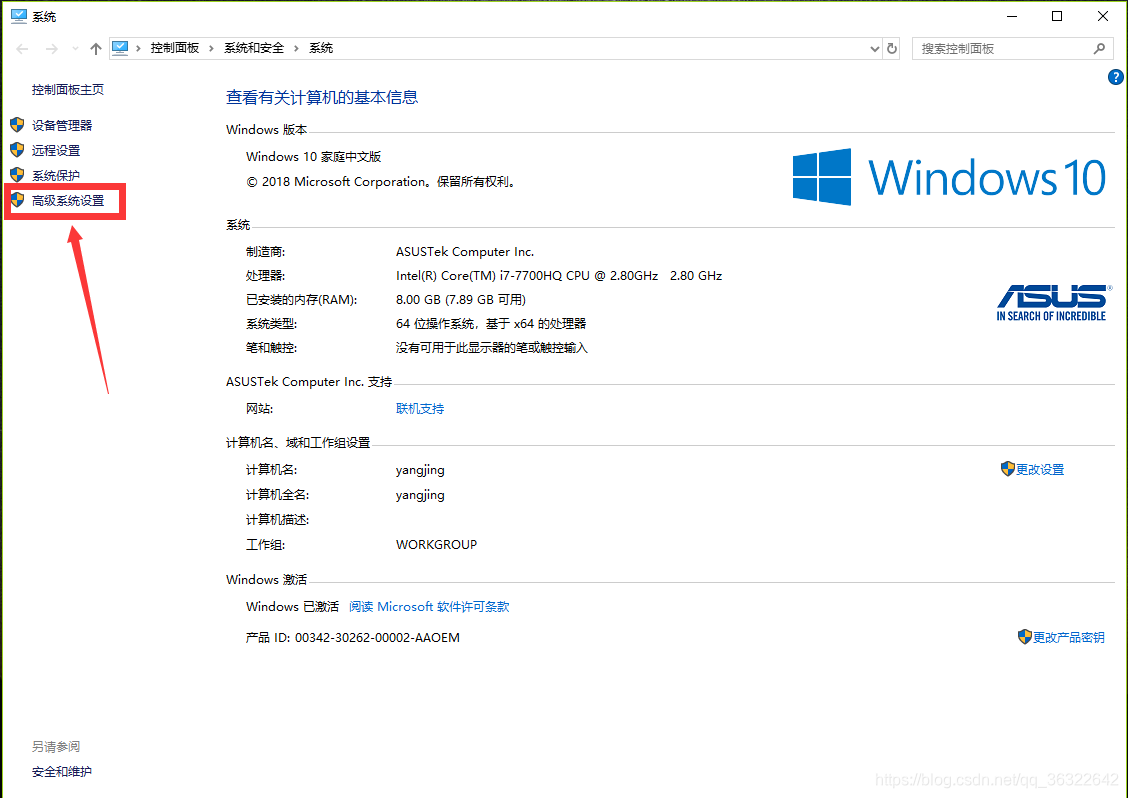Close the 系统 window

coord(1103,16)
